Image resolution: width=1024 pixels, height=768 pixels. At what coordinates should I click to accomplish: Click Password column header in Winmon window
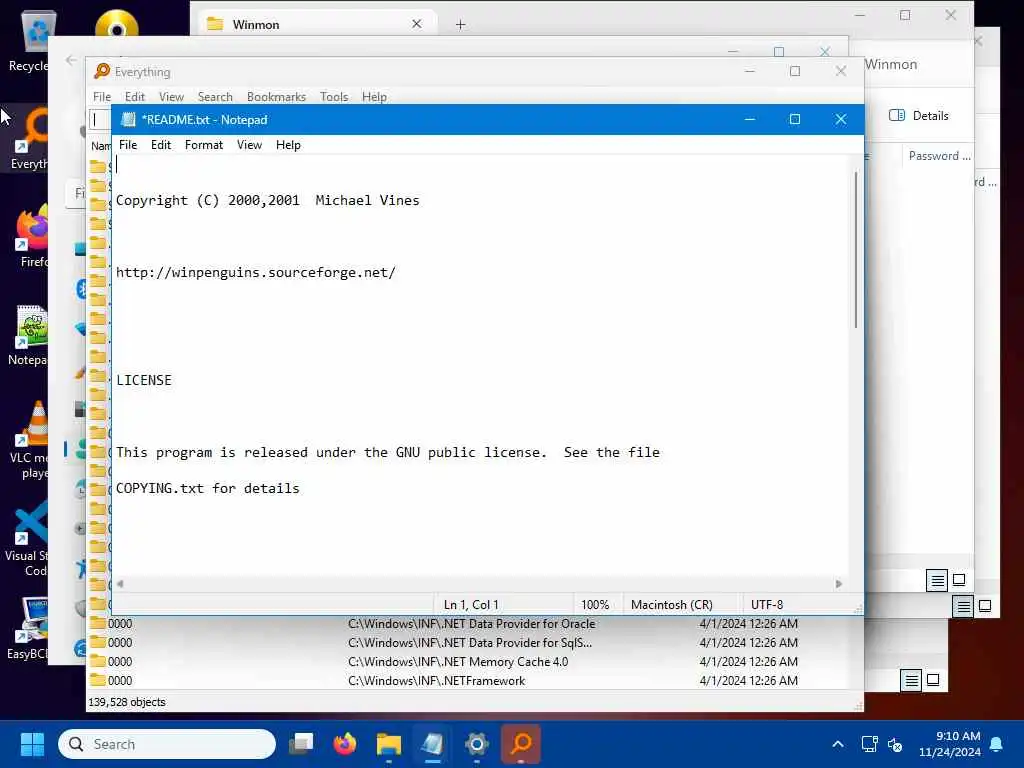tap(939, 156)
